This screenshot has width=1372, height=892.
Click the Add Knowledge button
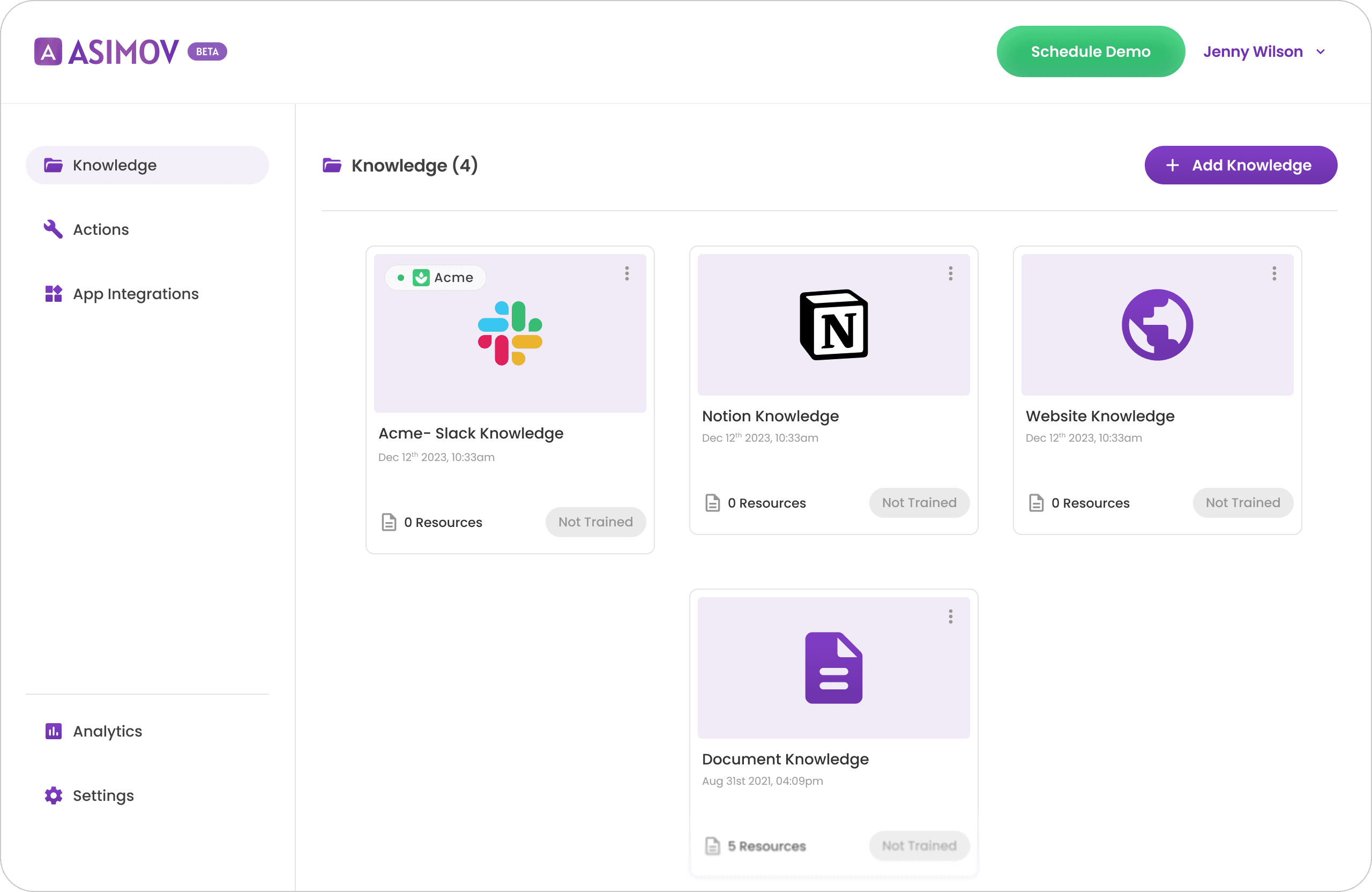click(x=1241, y=166)
